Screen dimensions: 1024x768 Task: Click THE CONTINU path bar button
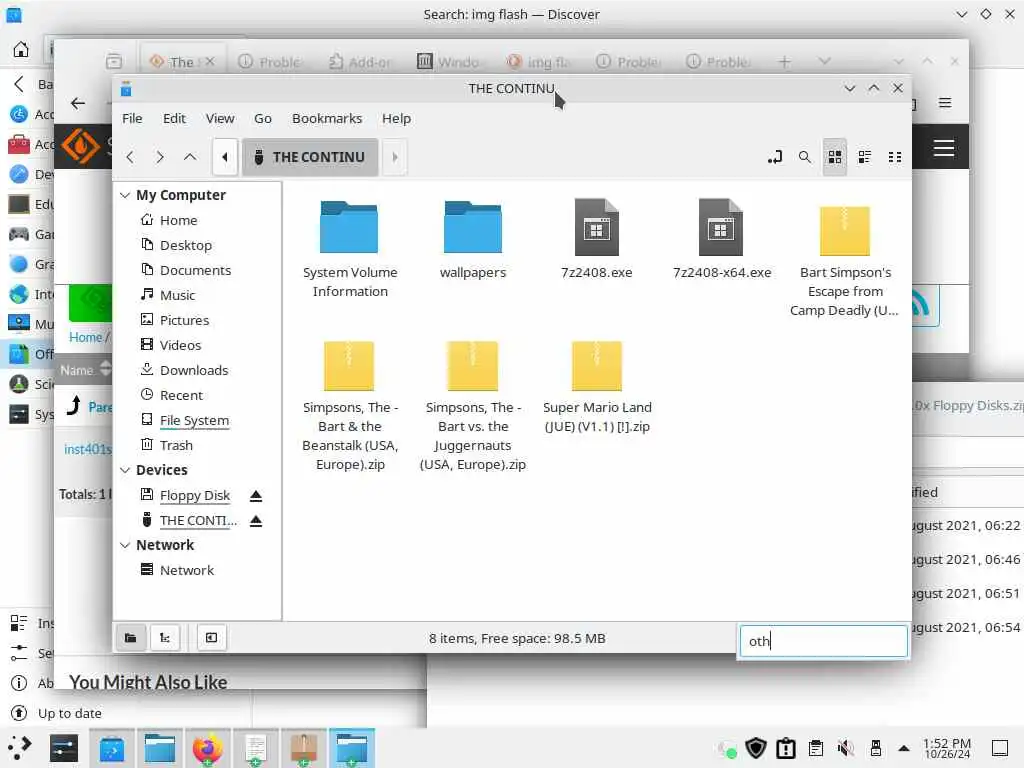point(310,157)
